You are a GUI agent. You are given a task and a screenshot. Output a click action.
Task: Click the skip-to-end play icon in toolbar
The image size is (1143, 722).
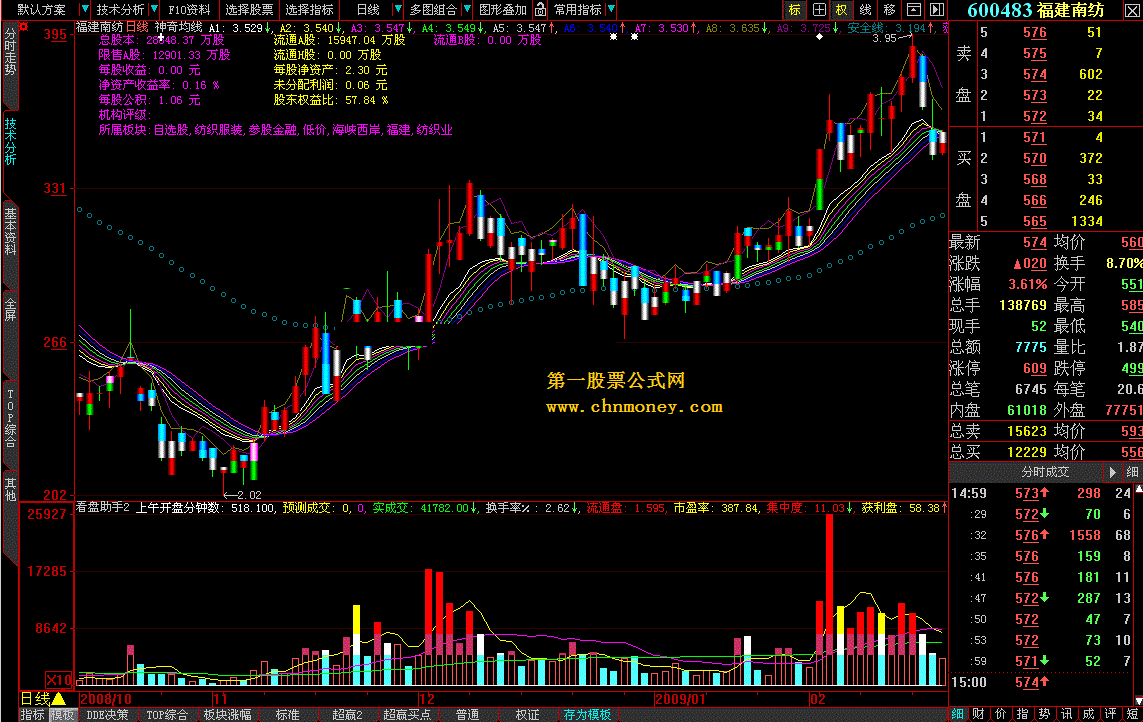pos(937,9)
